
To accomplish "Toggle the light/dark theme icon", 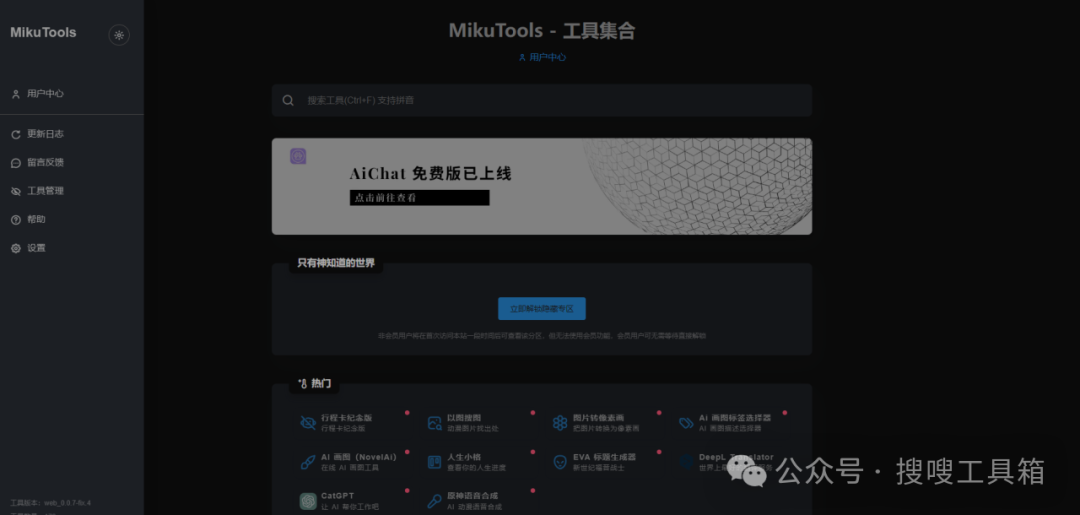I will pos(119,35).
